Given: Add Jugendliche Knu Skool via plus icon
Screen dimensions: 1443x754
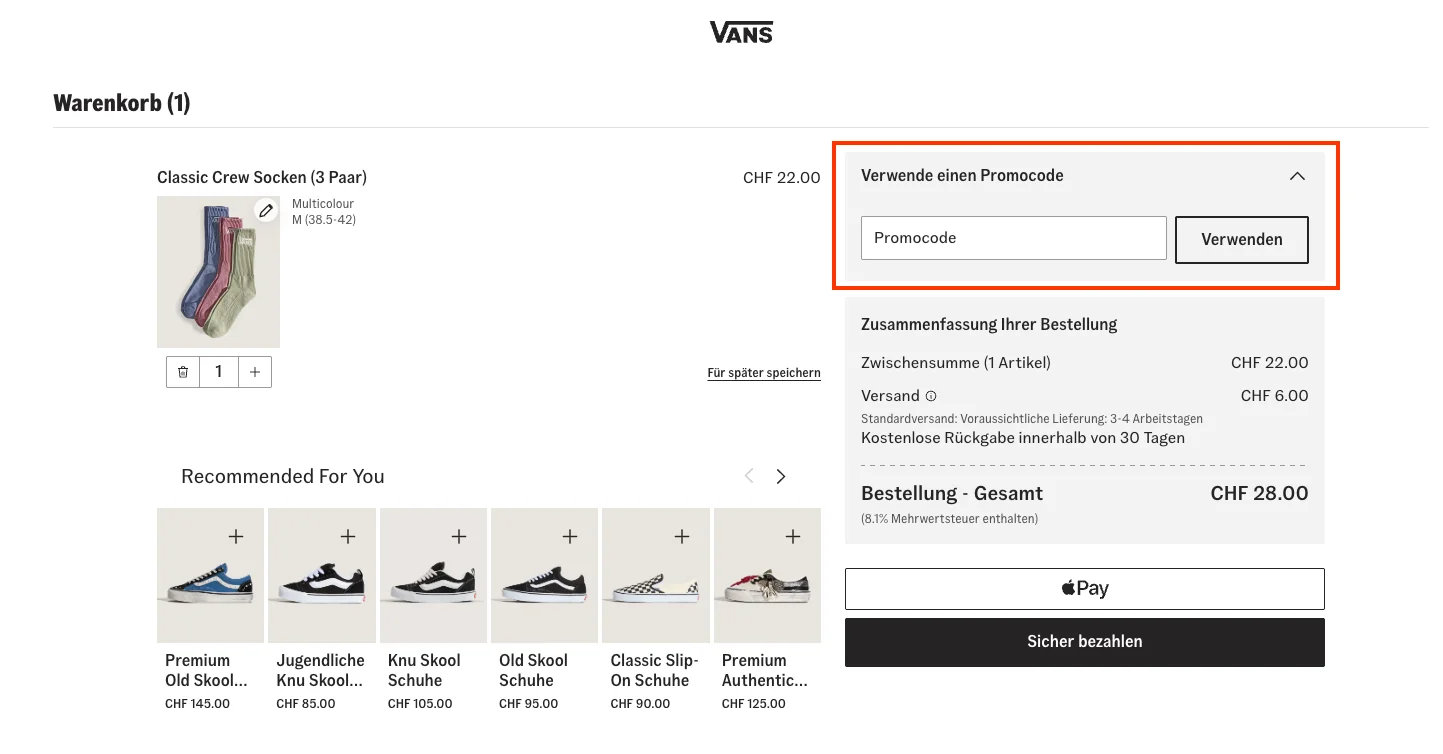Looking at the screenshot, I should click(348, 536).
